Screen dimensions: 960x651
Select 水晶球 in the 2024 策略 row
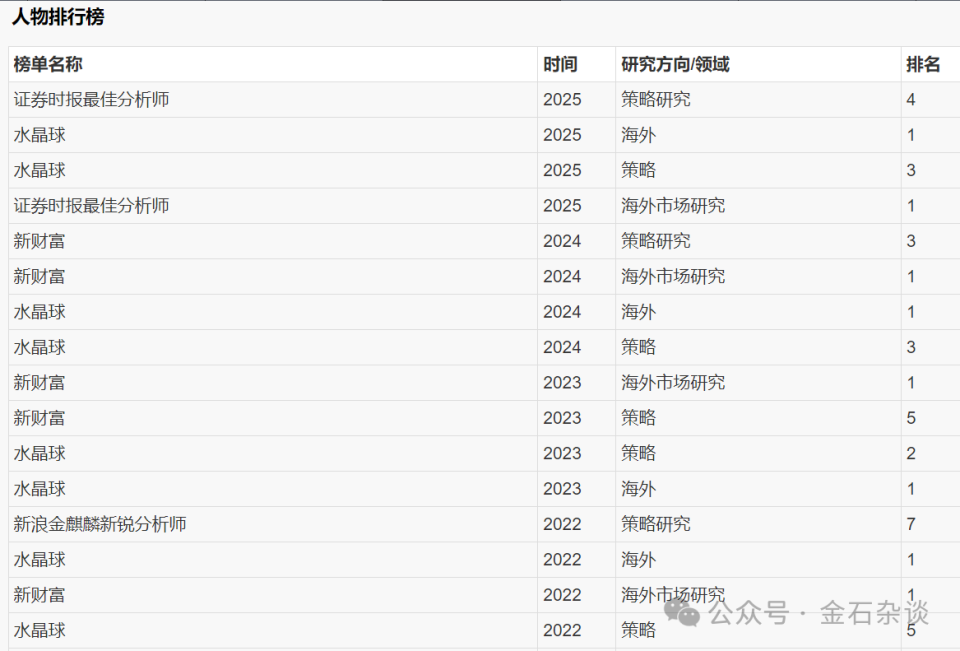39,347
